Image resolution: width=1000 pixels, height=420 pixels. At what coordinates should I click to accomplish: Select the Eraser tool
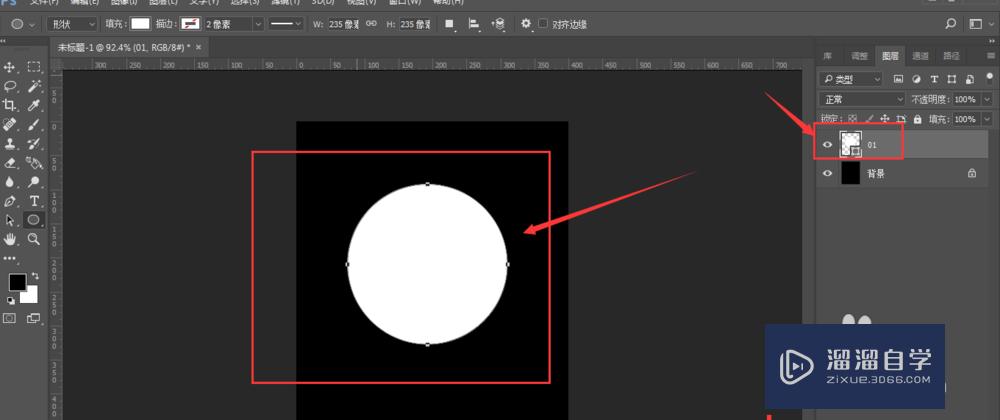coord(10,162)
